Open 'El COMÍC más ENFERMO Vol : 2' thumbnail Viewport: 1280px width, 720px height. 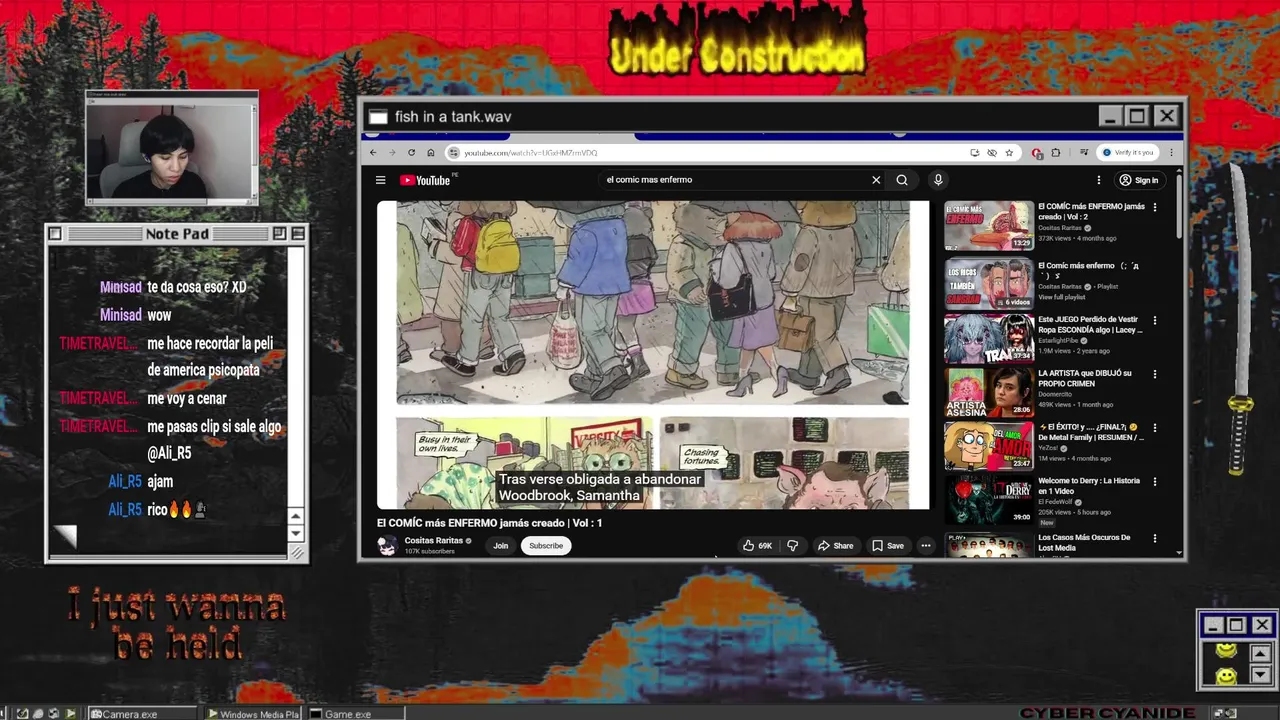[x=989, y=225]
